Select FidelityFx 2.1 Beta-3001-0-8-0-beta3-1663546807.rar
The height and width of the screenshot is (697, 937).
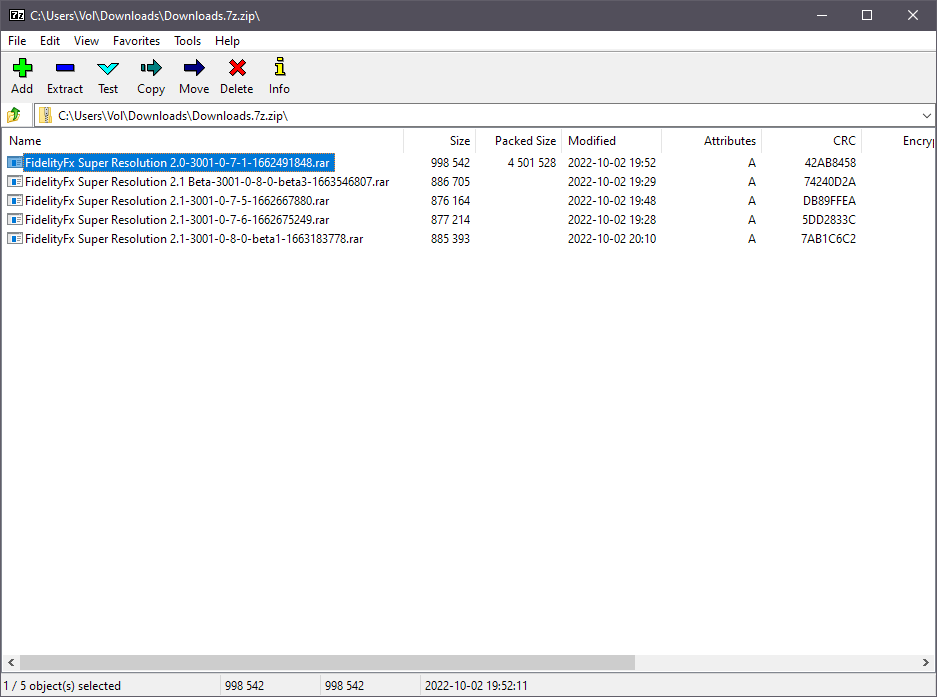tap(207, 182)
